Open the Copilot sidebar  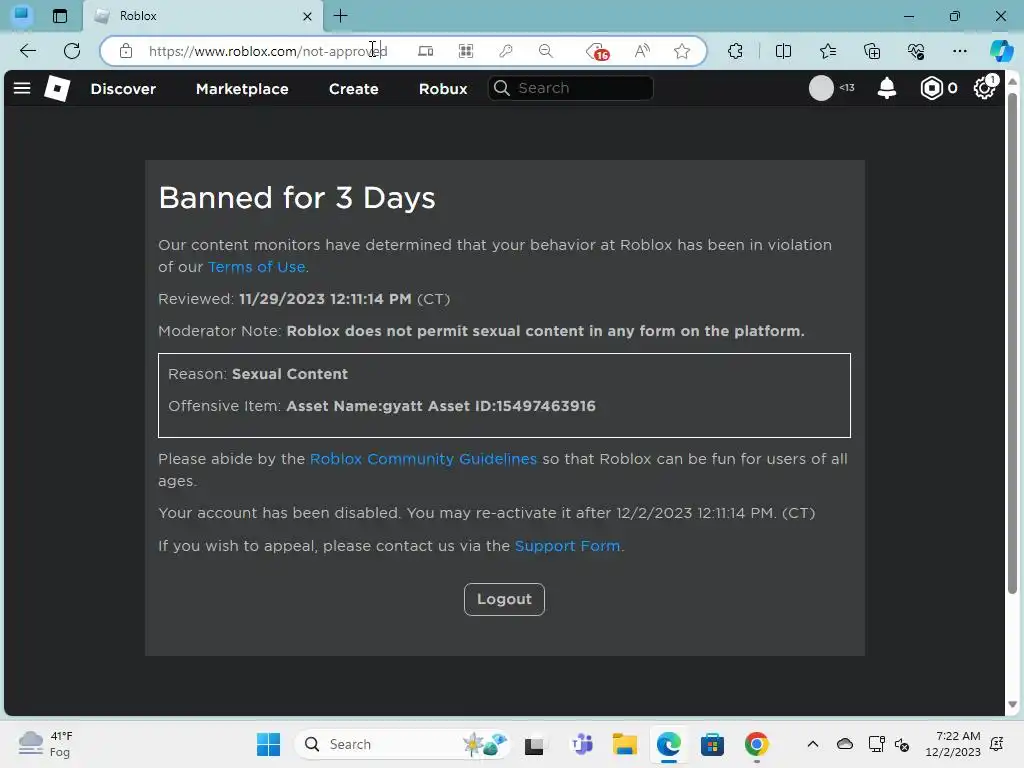coord(1001,51)
